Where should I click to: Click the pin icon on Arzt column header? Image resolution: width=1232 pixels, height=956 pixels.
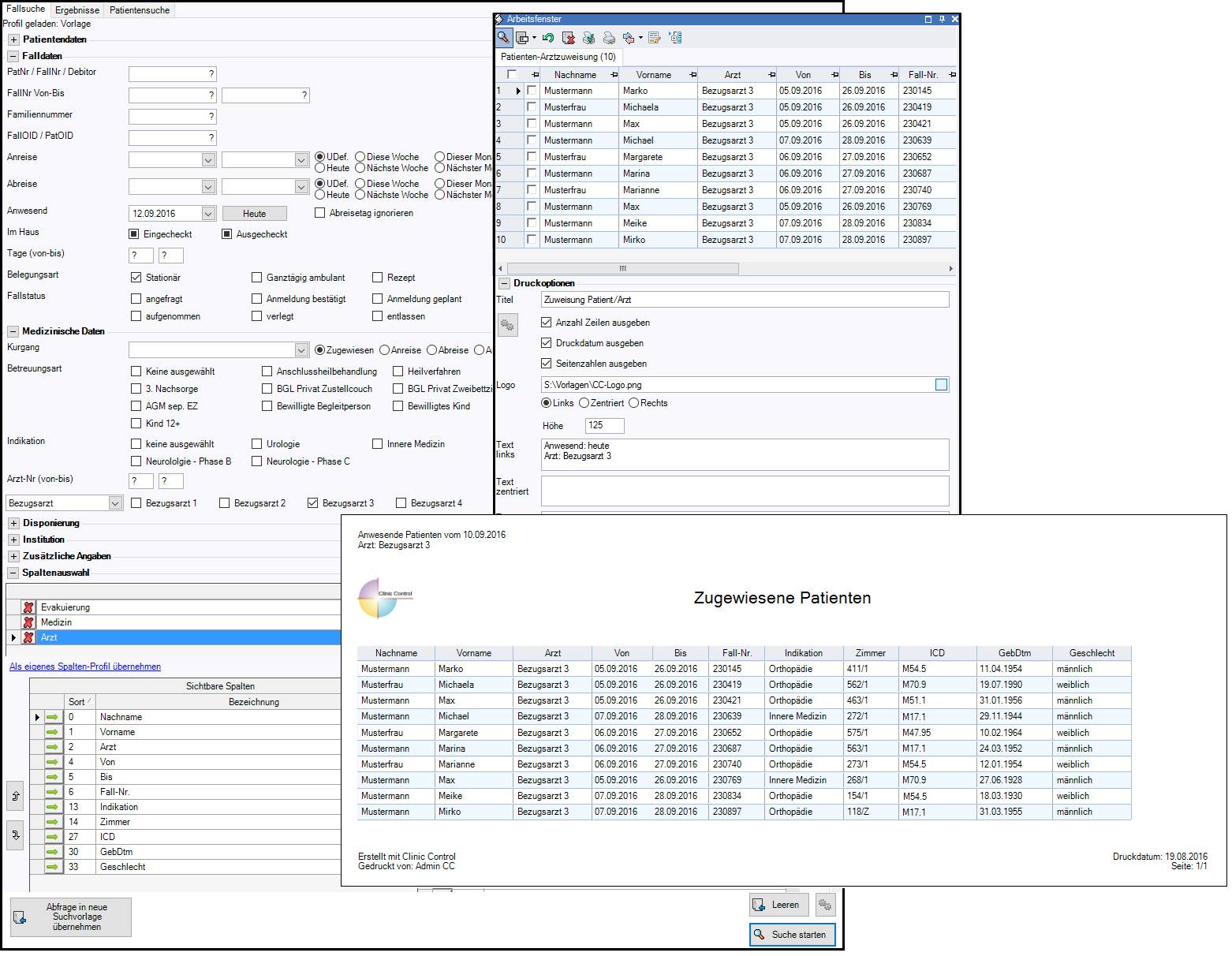[x=772, y=75]
